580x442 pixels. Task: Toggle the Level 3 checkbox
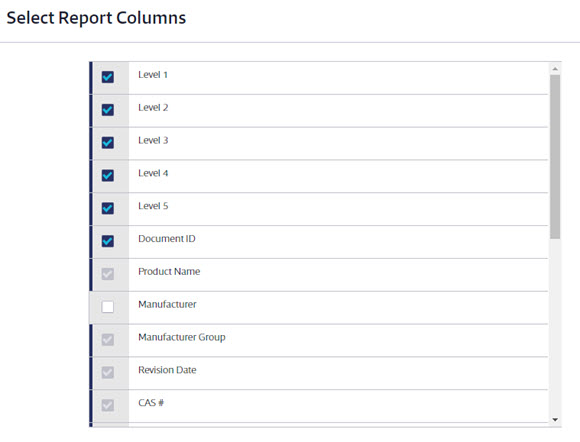pyautogui.click(x=108, y=143)
